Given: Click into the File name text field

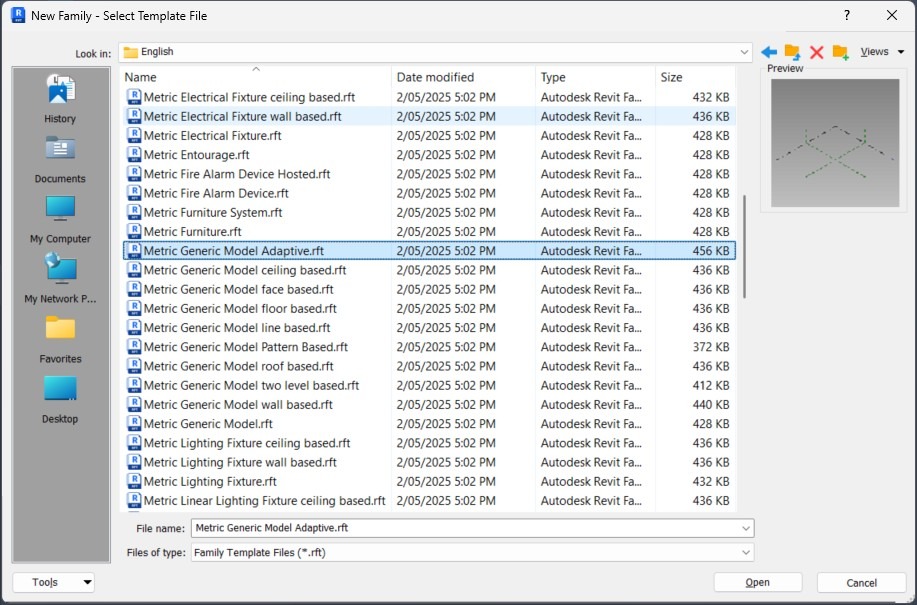Looking at the screenshot, I should click(x=465, y=528).
